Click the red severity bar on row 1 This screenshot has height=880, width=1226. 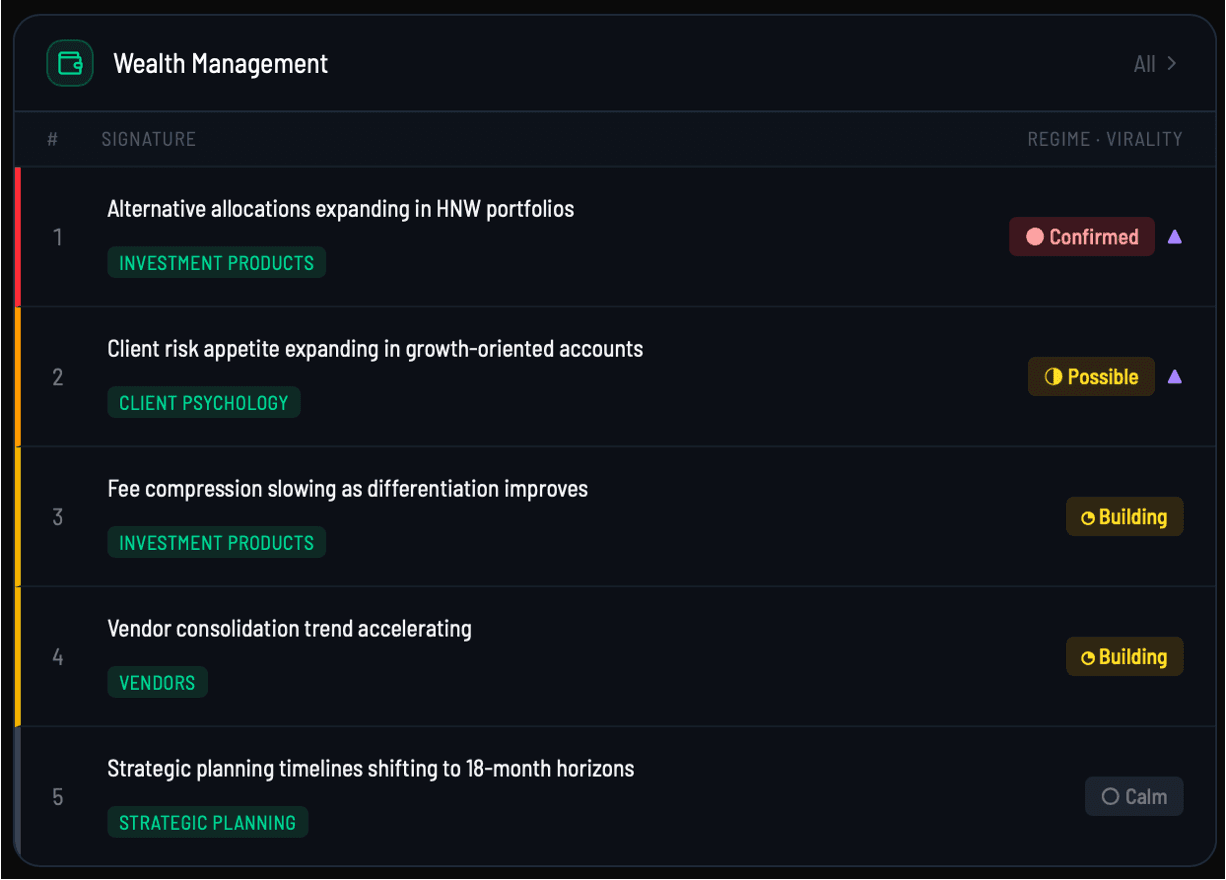17,237
